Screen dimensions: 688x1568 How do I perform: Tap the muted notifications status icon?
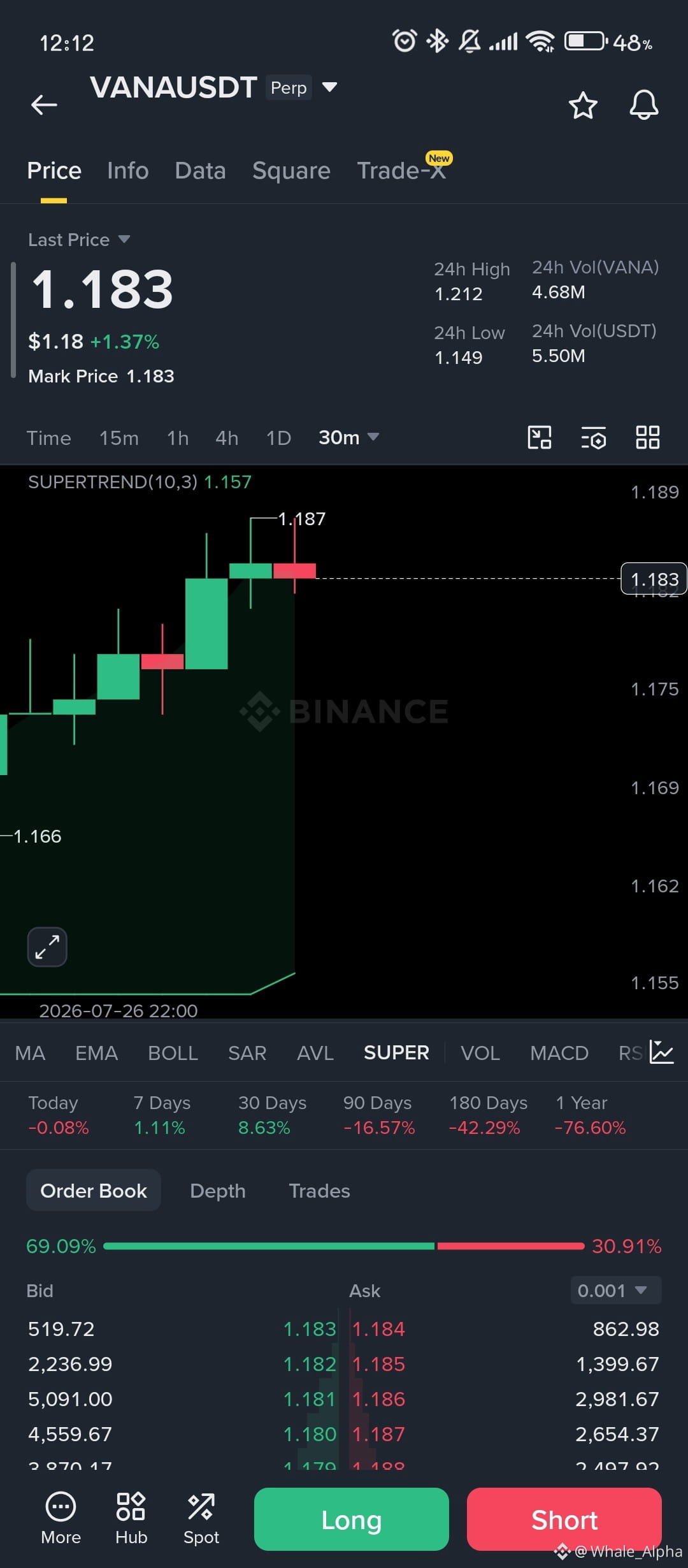[x=469, y=41]
